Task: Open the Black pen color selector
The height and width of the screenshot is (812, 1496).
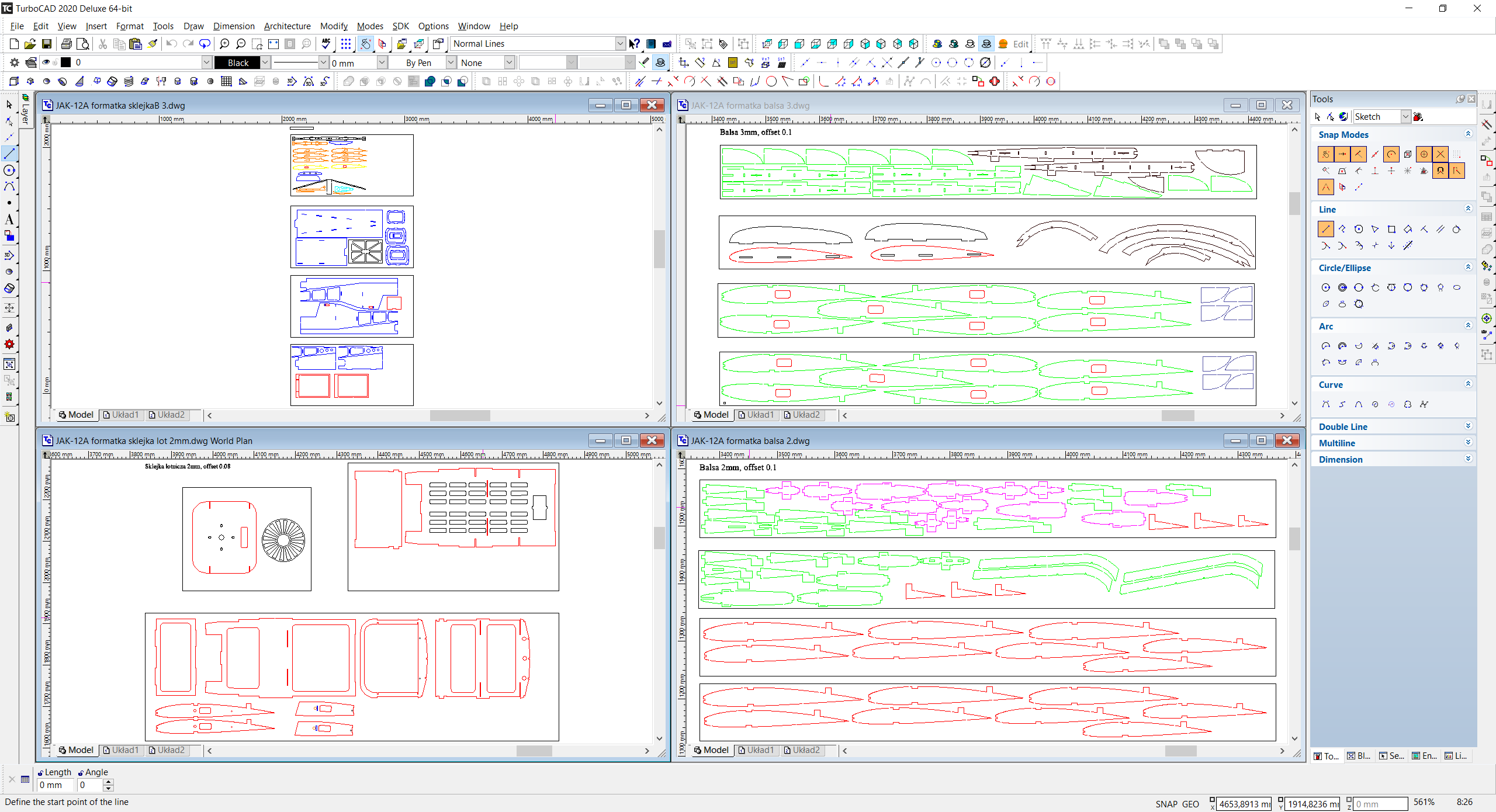Action: (x=265, y=63)
